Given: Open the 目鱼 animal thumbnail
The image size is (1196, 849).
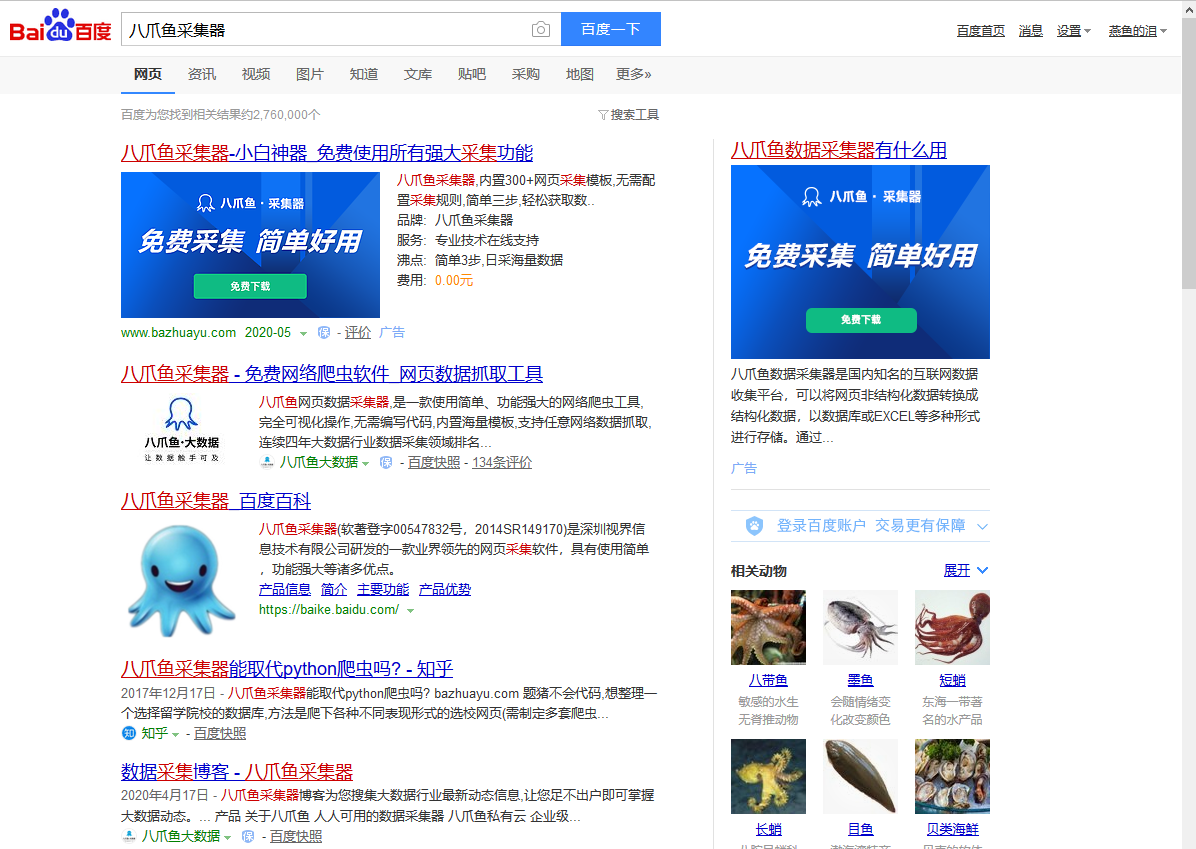Looking at the screenshot, I should 860,777.
